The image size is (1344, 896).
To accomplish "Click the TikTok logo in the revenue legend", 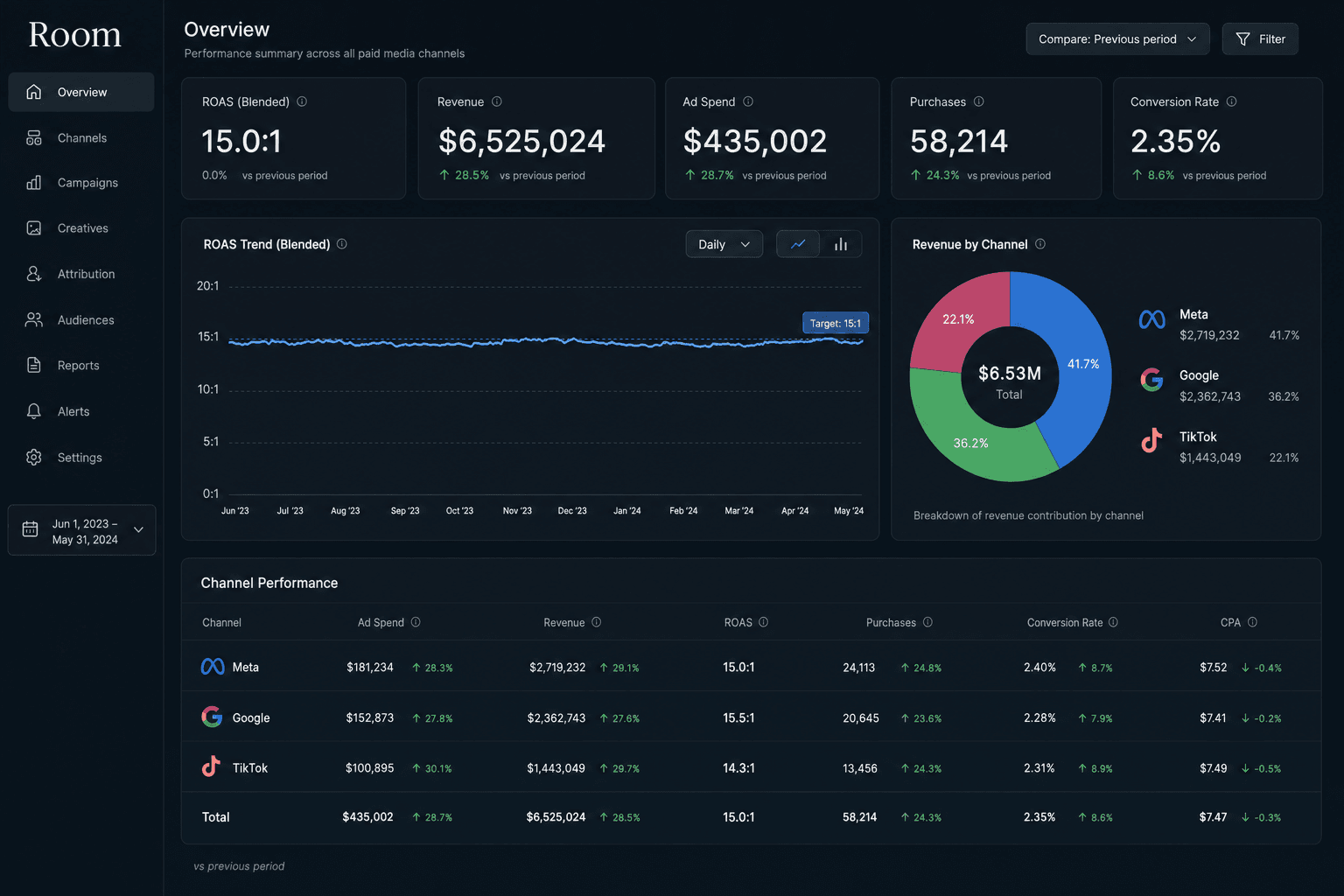I will [x=1151, y=440].
